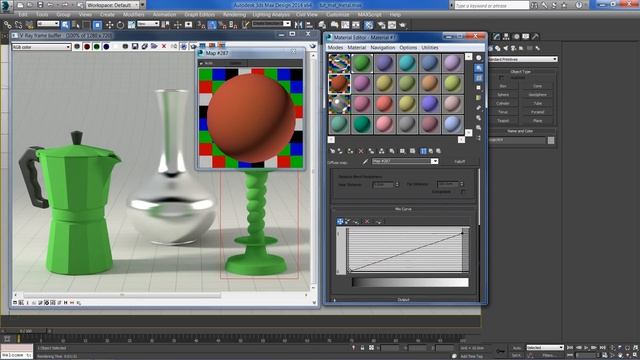Click Assign Material to Selection icon
Image resolution: width=640 pixels, height=360 pixels.
(x=350, y=151)
